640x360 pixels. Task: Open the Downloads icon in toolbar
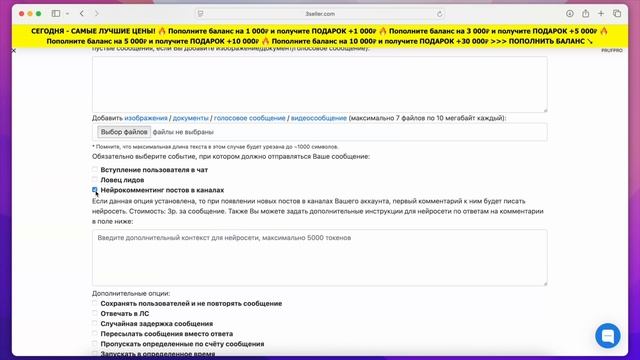[570, 13]
